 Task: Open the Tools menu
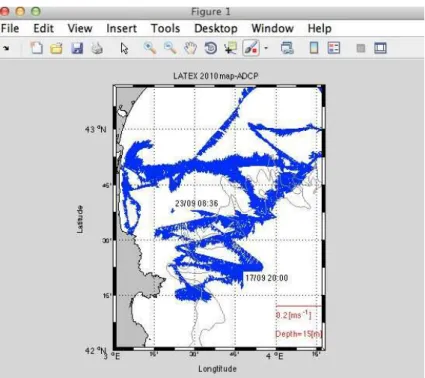pos(165,28)
